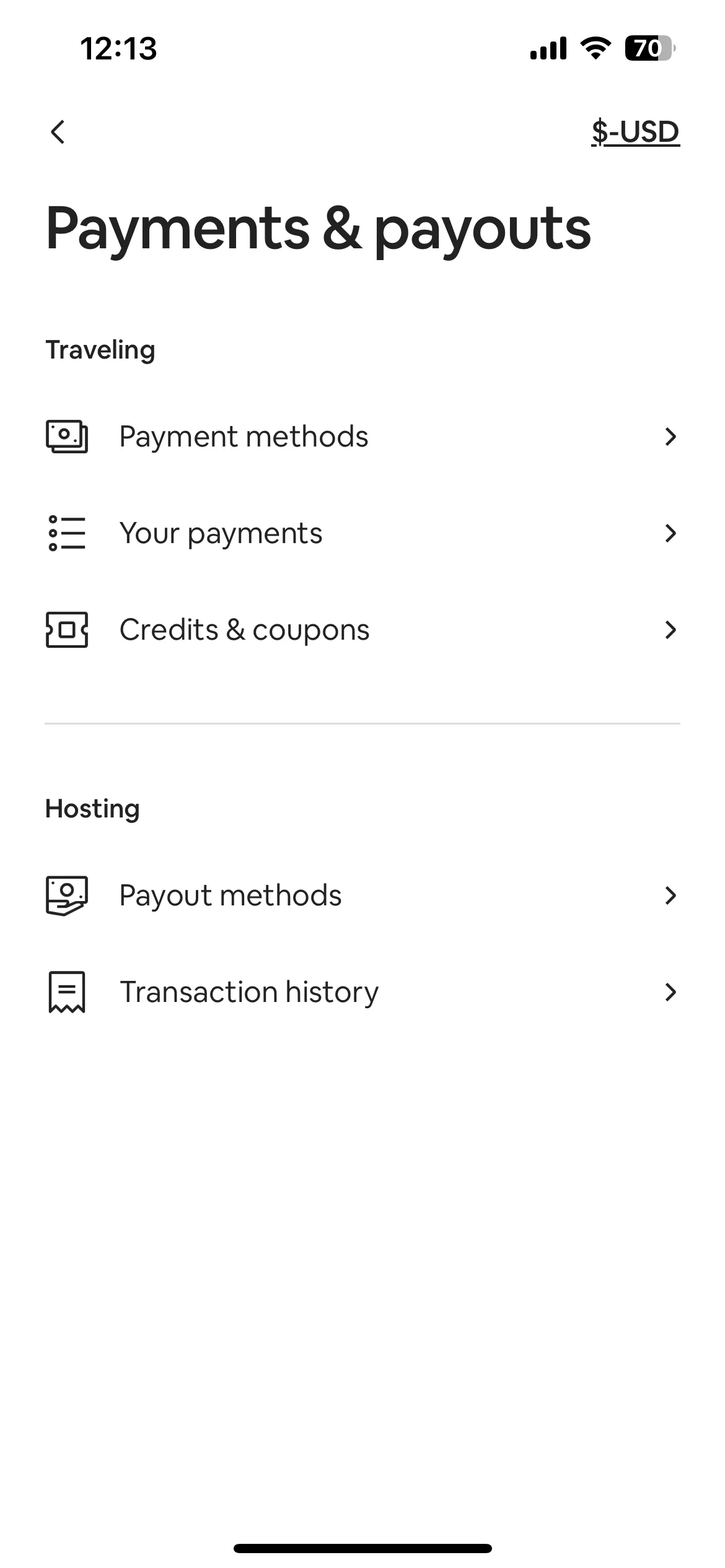This screenshot has width=725, height=1568.
Task: Open Payout methods entry
Action: 362,895
